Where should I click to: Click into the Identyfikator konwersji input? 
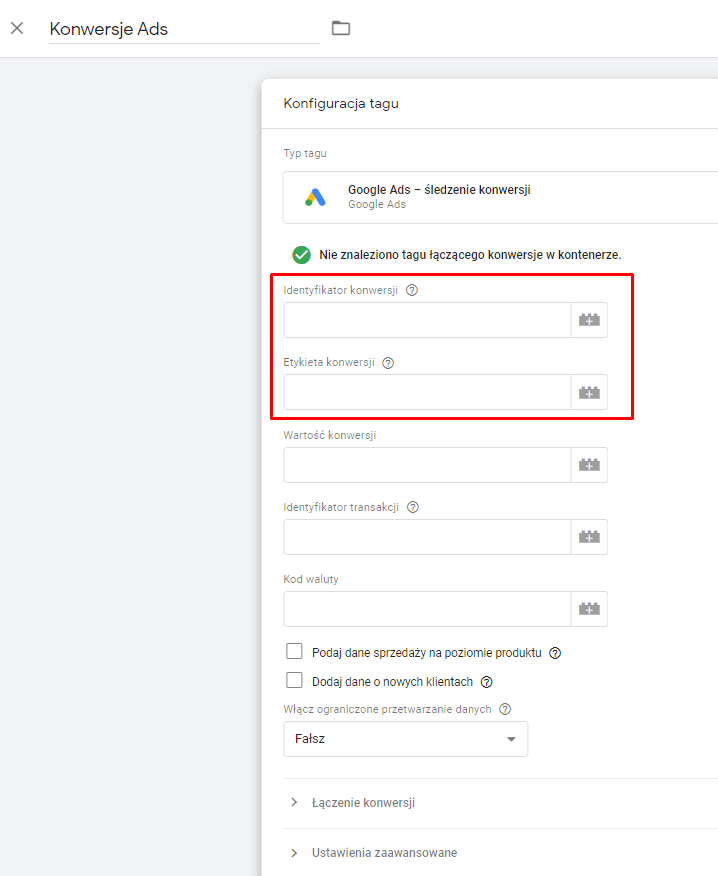point(427,320)
